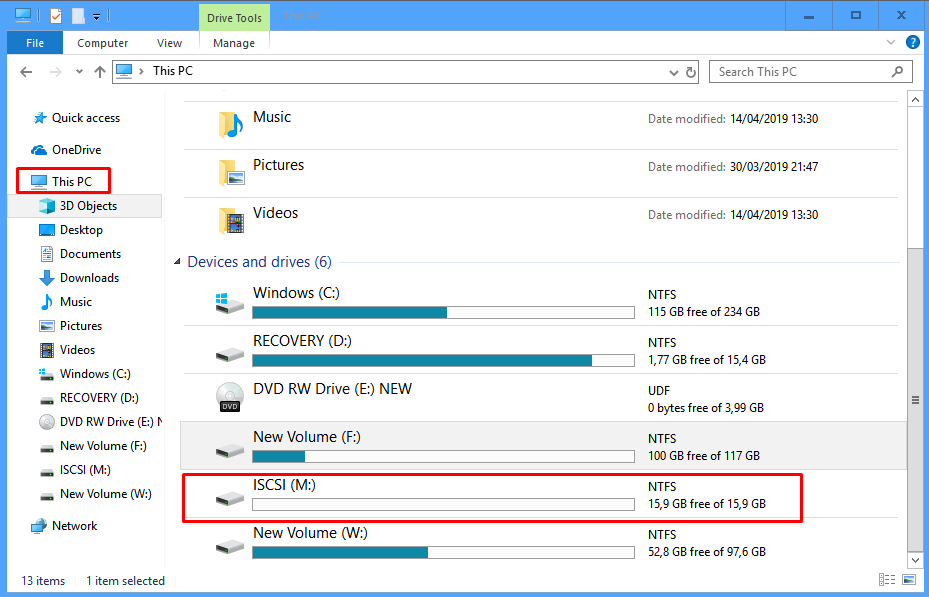
Task: Open the address bar history dropdown
Action: pyautogui.click(x=674, y=72)
